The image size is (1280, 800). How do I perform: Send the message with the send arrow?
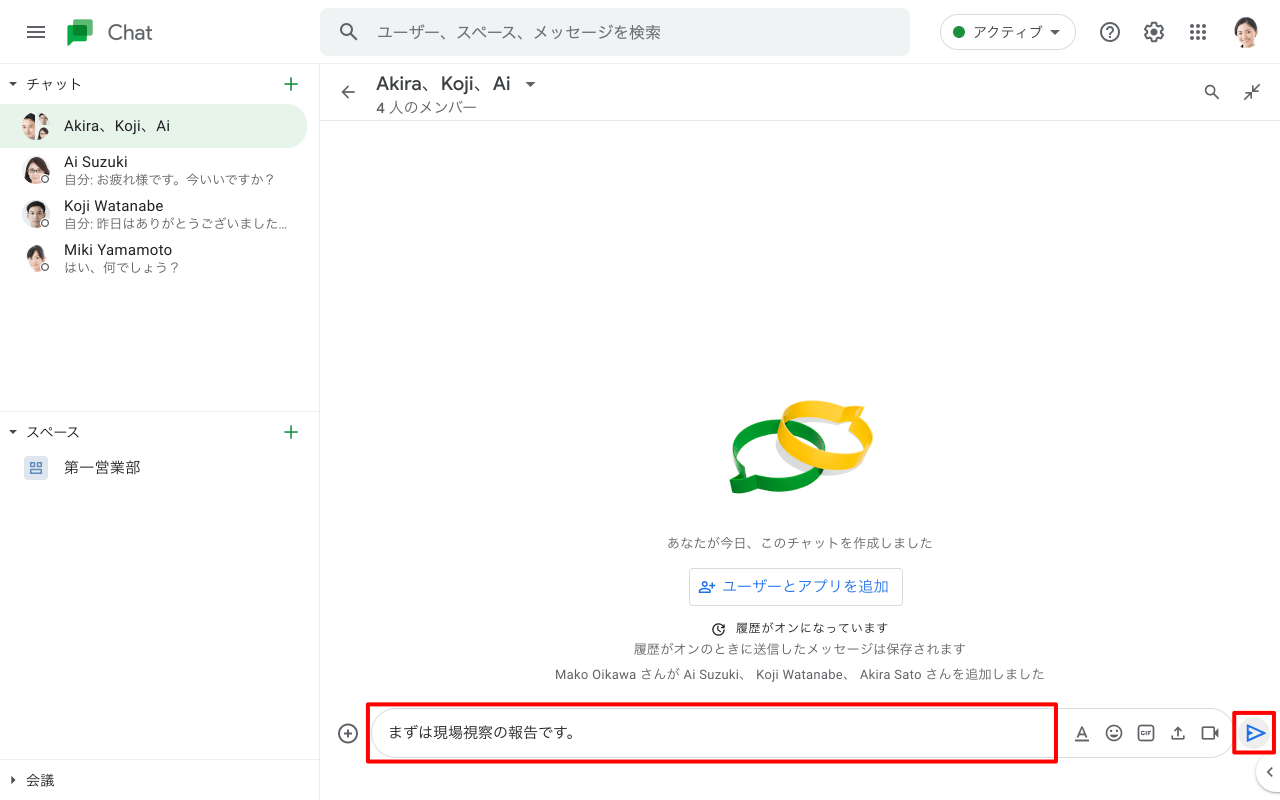[1256, 733]
